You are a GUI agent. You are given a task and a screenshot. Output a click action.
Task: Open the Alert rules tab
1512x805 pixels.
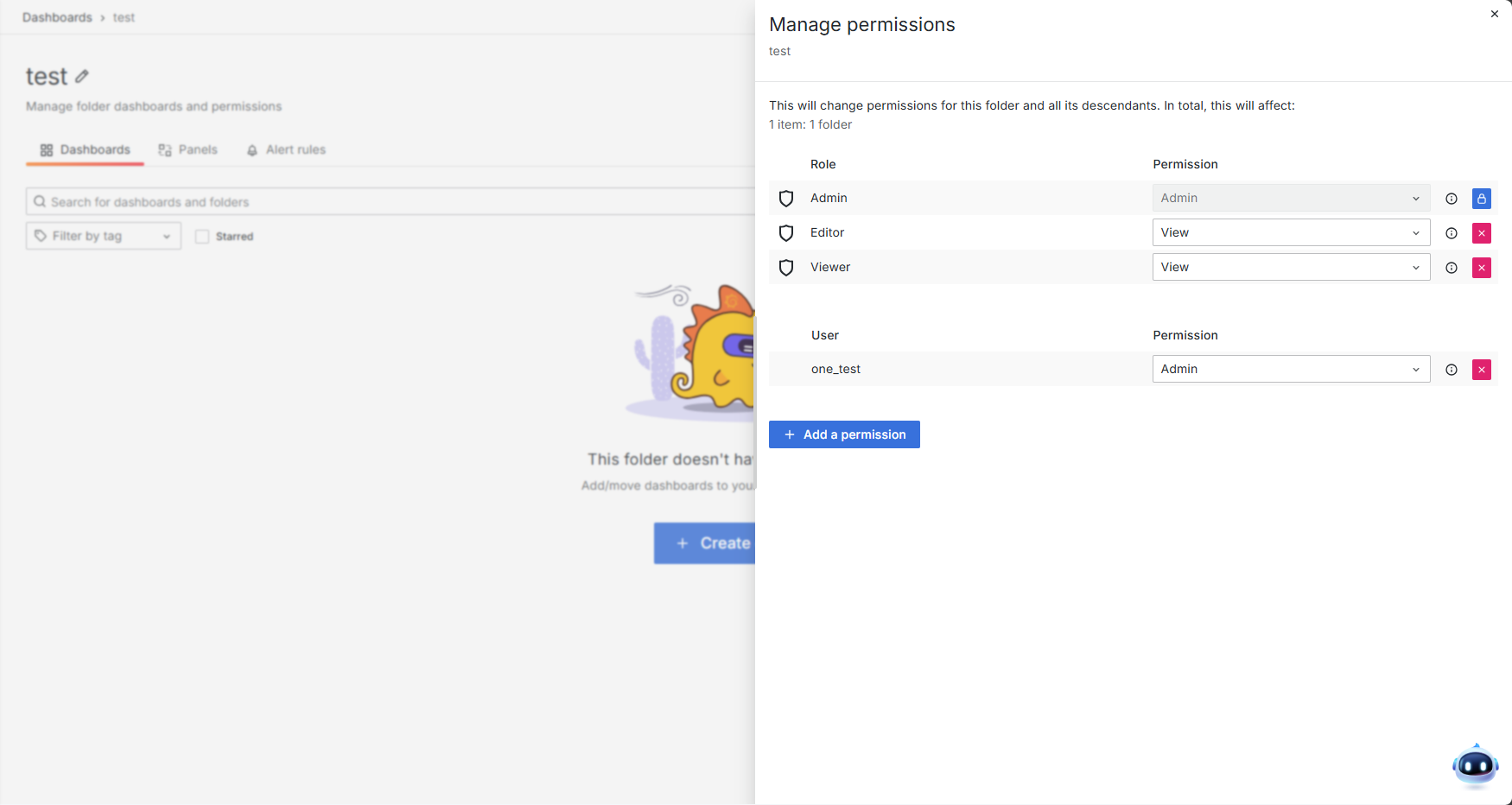pos(286,149)
